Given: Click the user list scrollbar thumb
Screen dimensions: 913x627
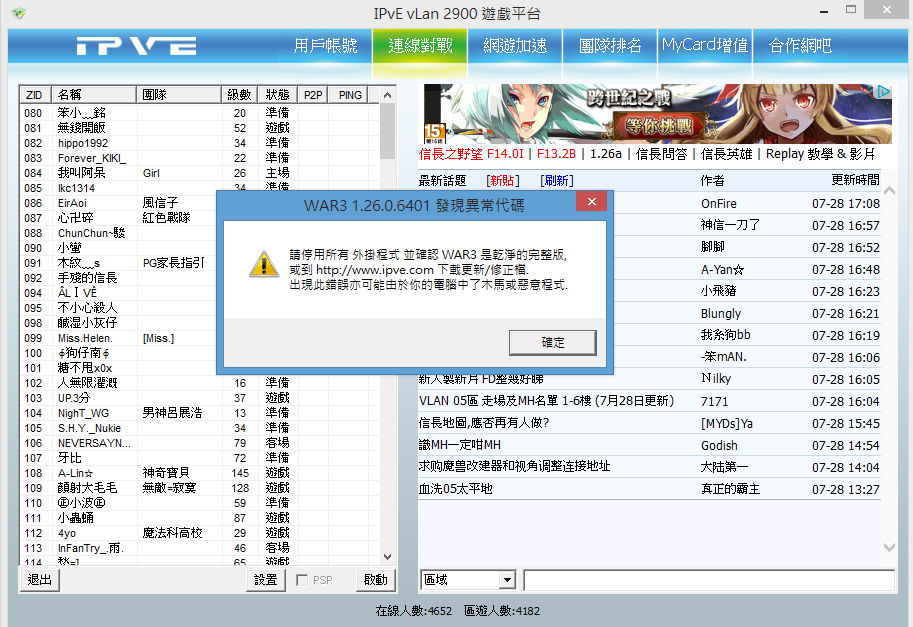Looking at the screenshot, I should pos(388,131).
